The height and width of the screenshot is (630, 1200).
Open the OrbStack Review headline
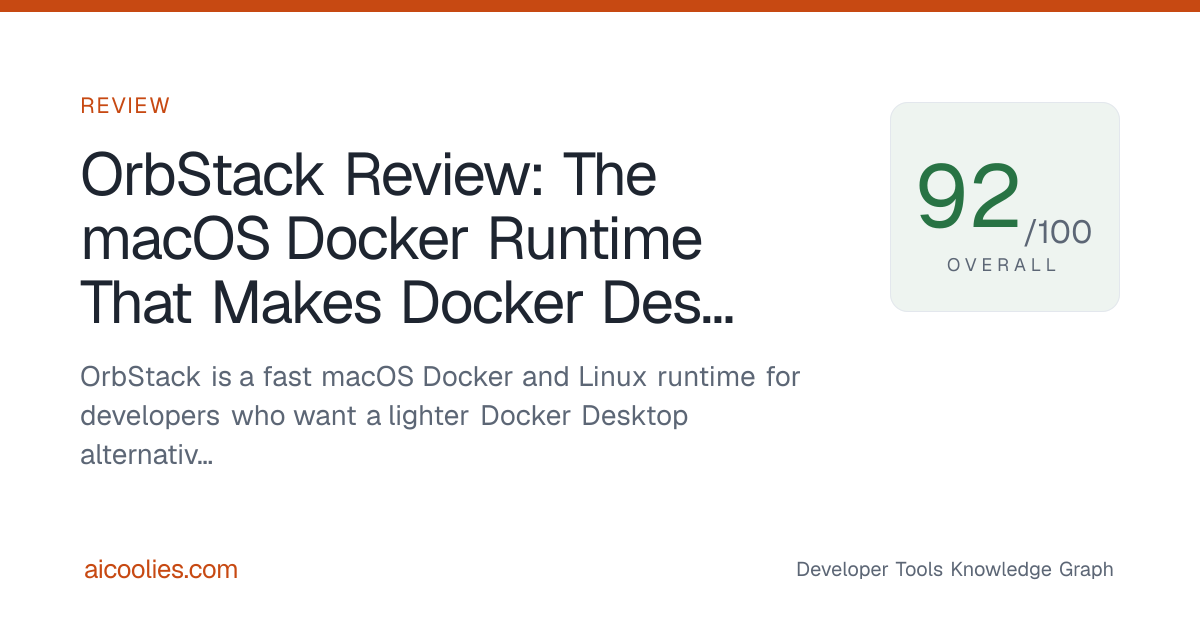point(407,240)
